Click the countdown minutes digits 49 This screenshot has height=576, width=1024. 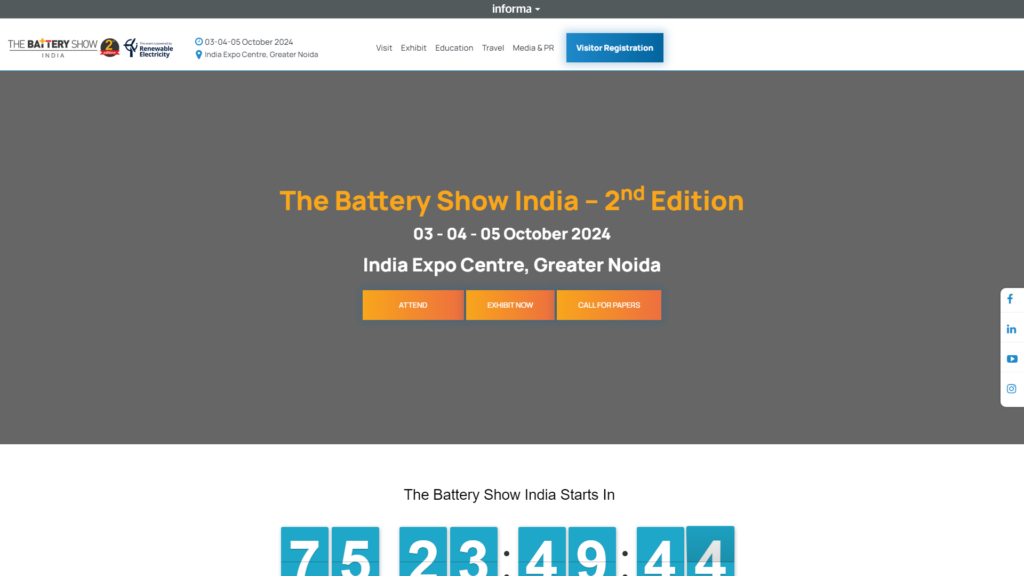point(567,551)
